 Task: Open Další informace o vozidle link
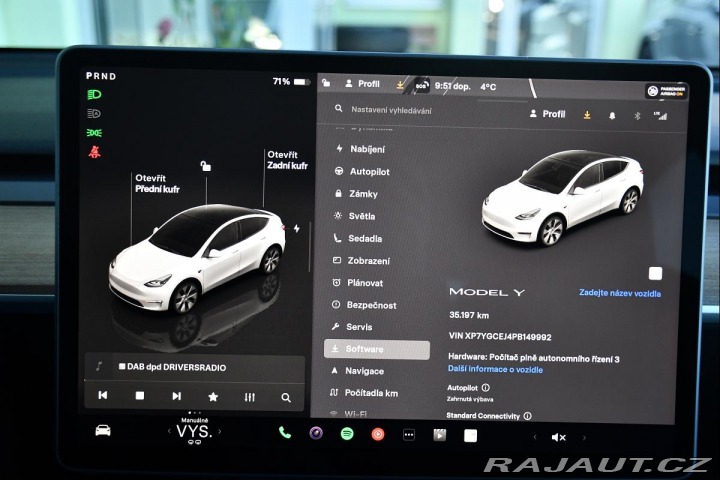click(x=495, y=369)
